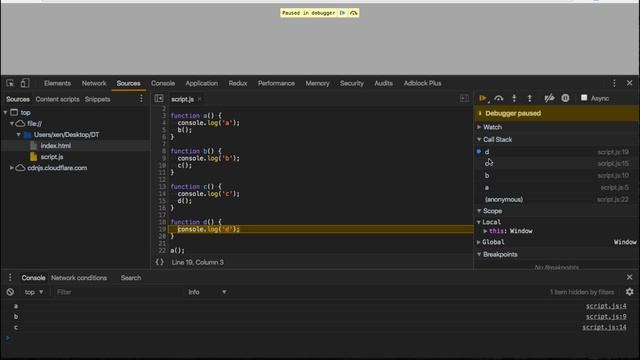Open script.js:4 console source link
This screenshot has height=360, width=640.
pos(606,306)
